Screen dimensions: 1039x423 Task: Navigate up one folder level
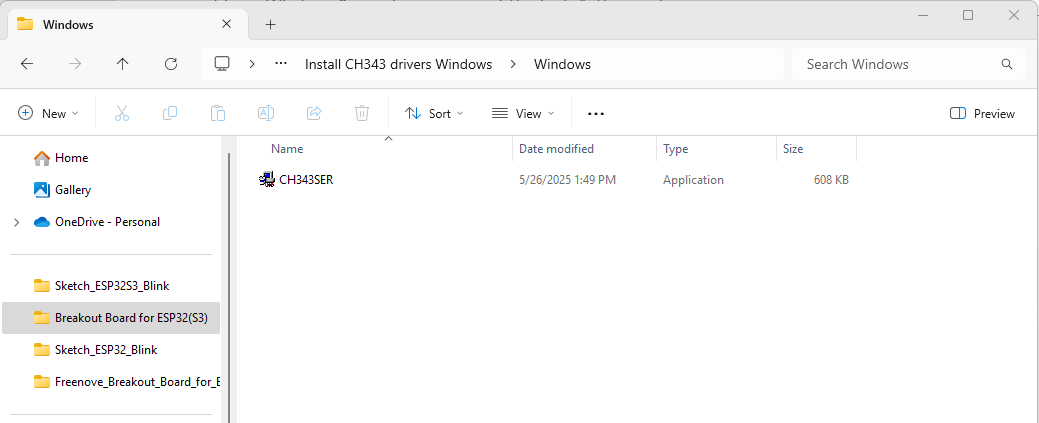point(123,64)
